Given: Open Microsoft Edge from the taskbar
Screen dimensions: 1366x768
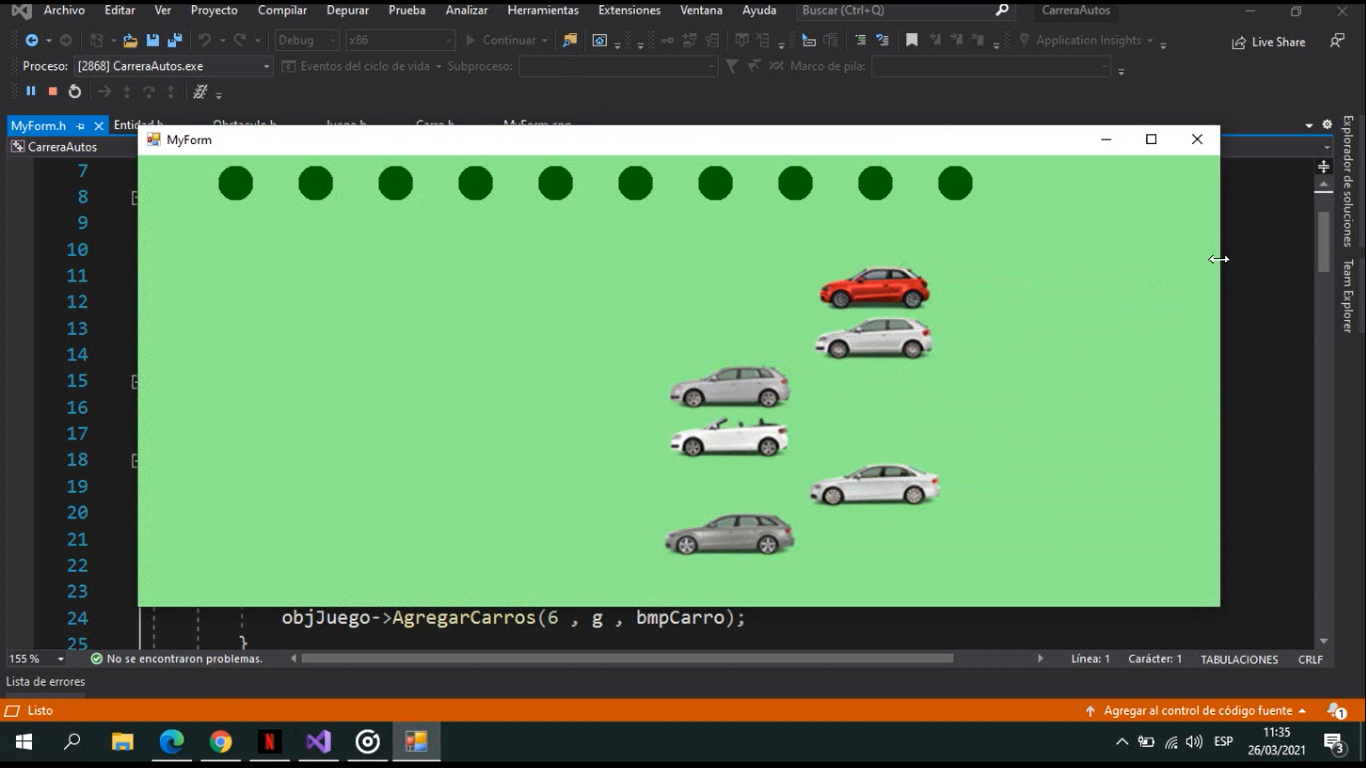Looking at the screenshot, I should tap(172, 742).
